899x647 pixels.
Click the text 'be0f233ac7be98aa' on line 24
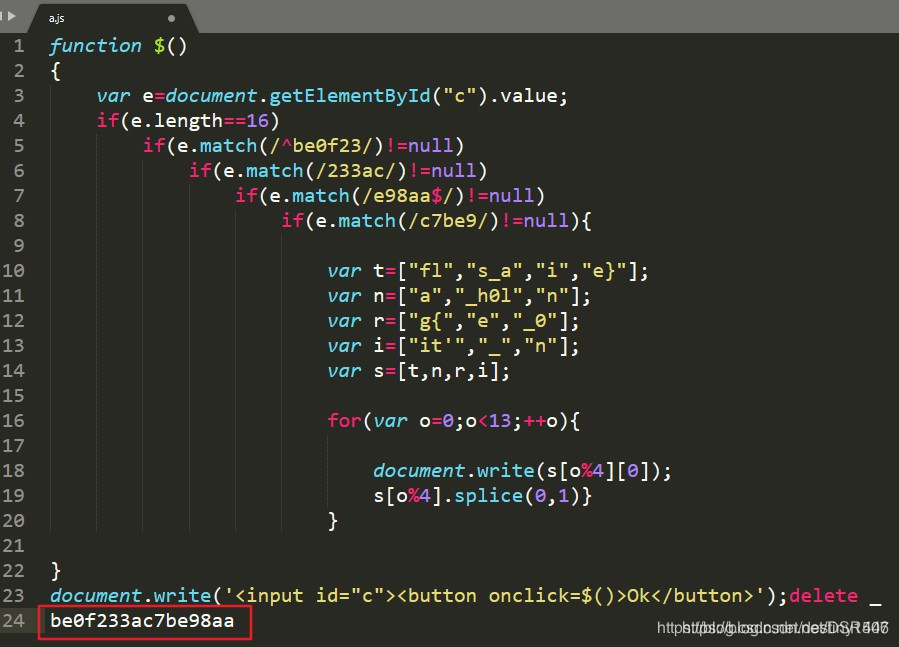coord(142,621)
